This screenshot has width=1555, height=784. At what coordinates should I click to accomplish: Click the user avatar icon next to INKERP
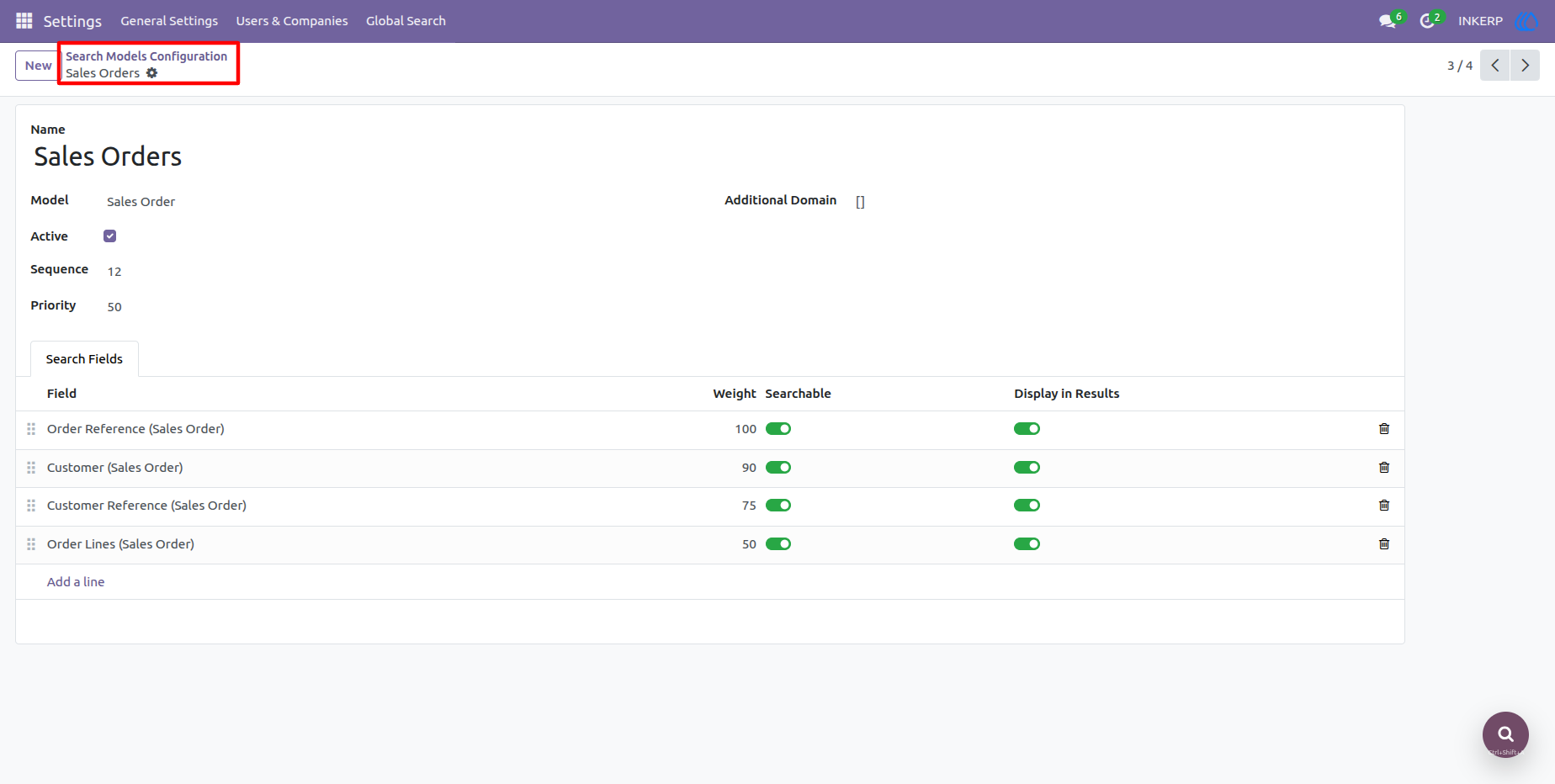1526,21
